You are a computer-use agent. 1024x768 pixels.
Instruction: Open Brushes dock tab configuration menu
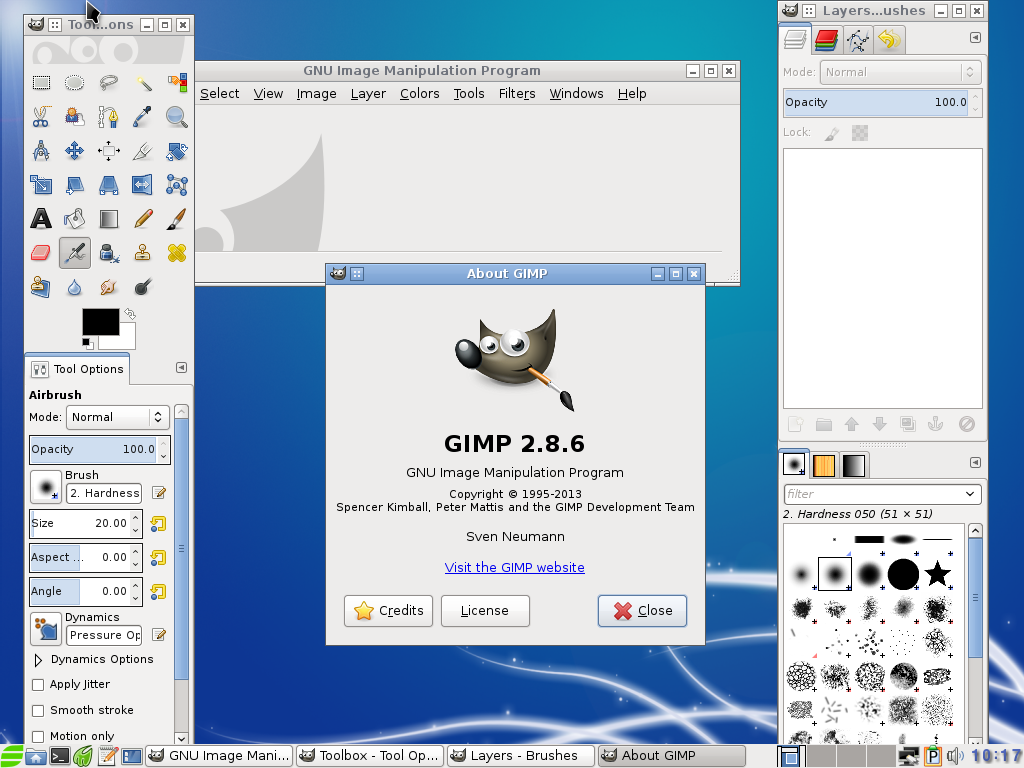(x=975, y=462)
